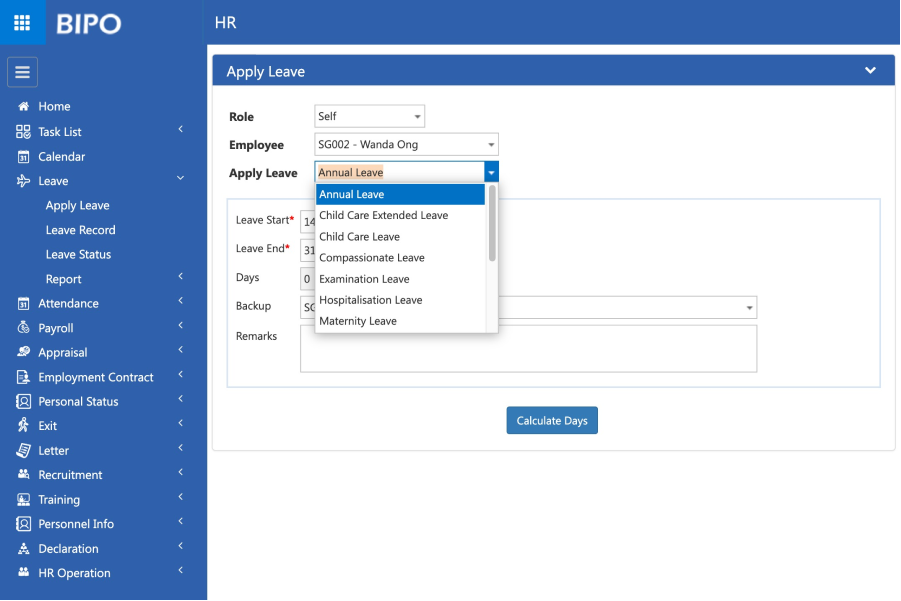Open Leave Status in sidebar
This screenshot has height=601, width=901.
click(78, 255)
